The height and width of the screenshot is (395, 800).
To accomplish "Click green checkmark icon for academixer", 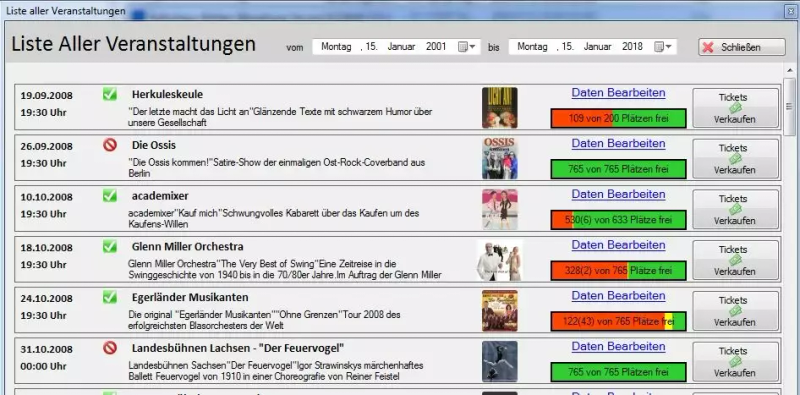I will pos(110,195).
